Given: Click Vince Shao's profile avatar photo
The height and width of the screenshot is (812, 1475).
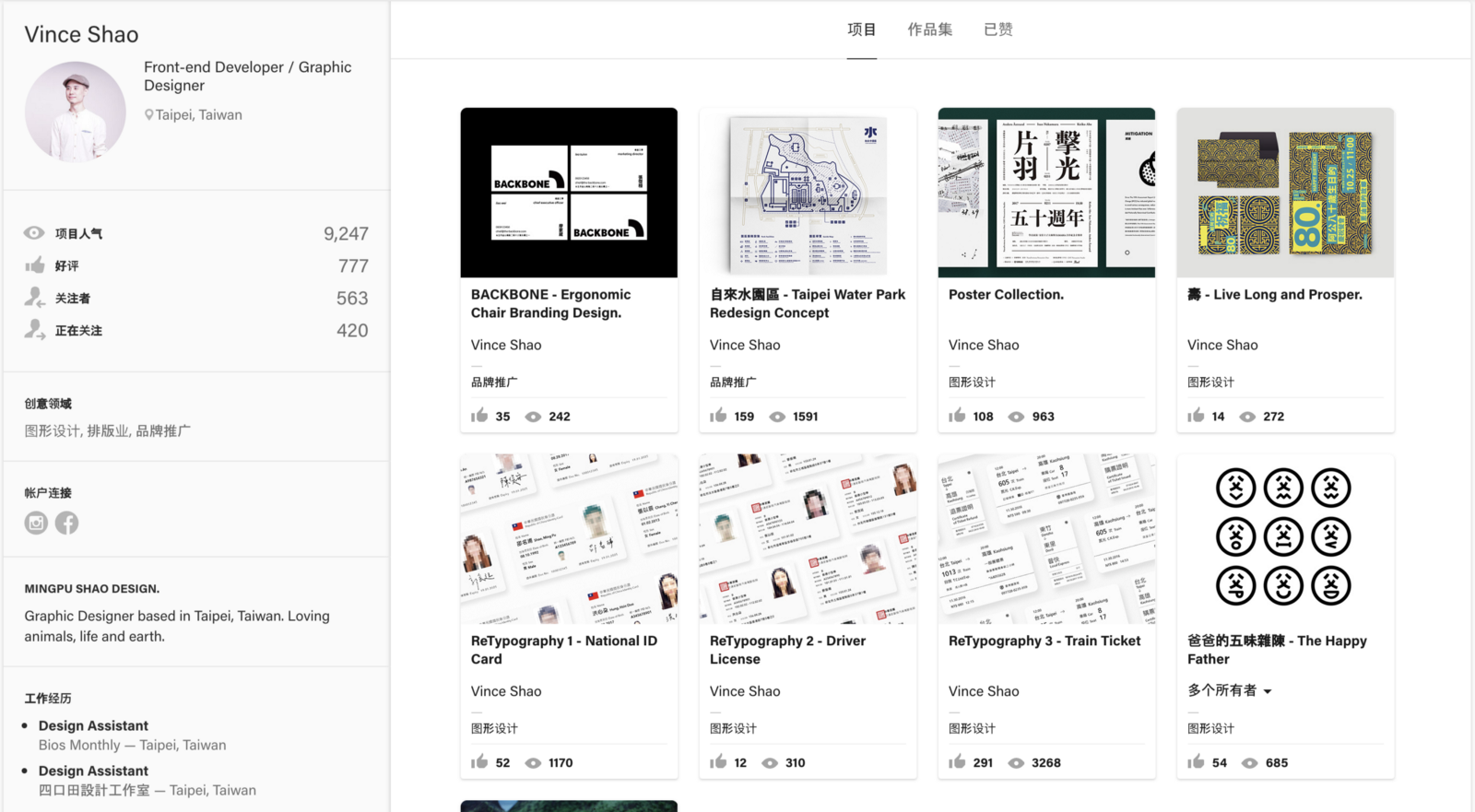Looking at the screenshot, I should (x=76, y=112).
